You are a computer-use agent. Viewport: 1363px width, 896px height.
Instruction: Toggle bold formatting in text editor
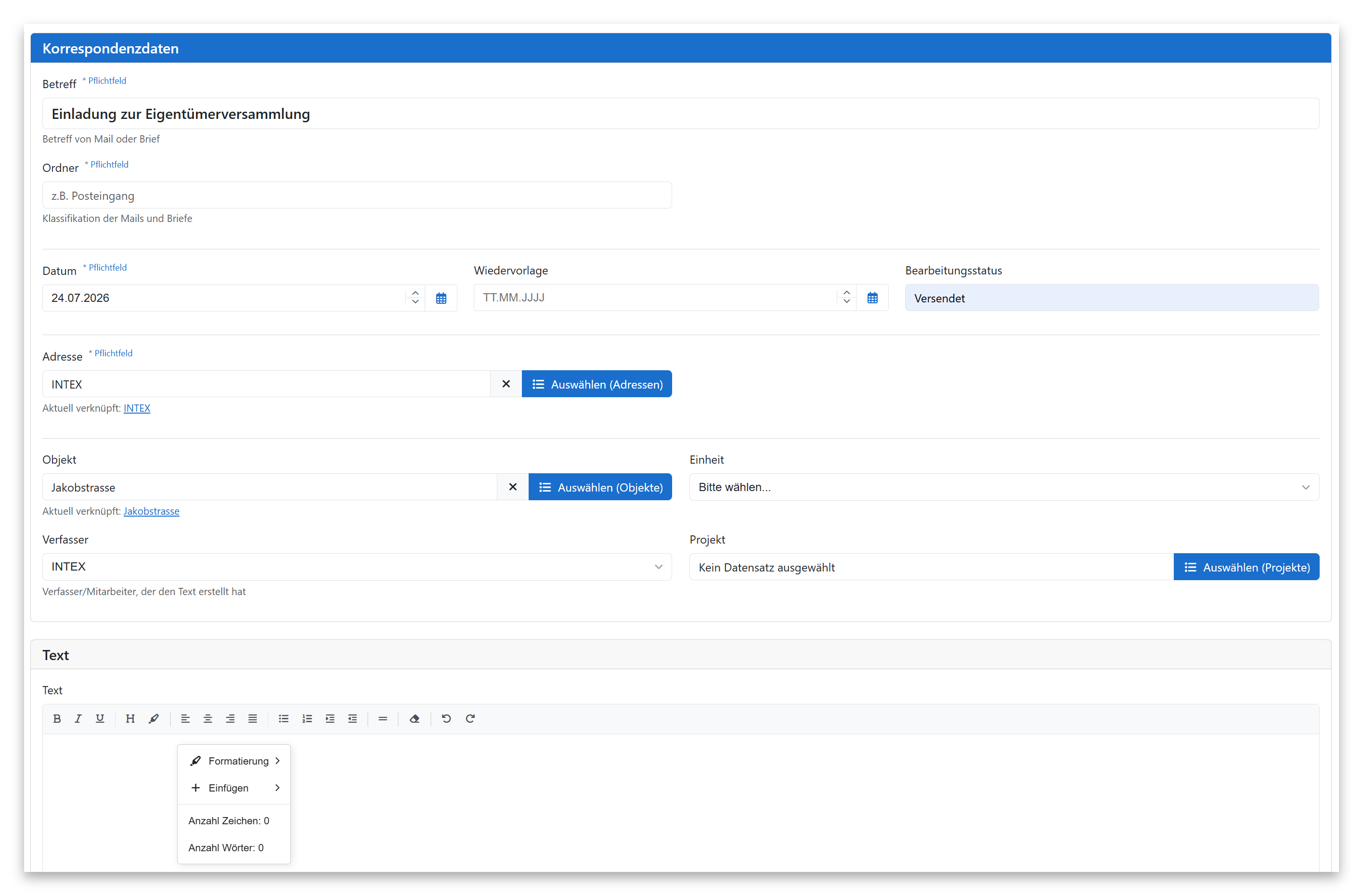click(57, 718)
